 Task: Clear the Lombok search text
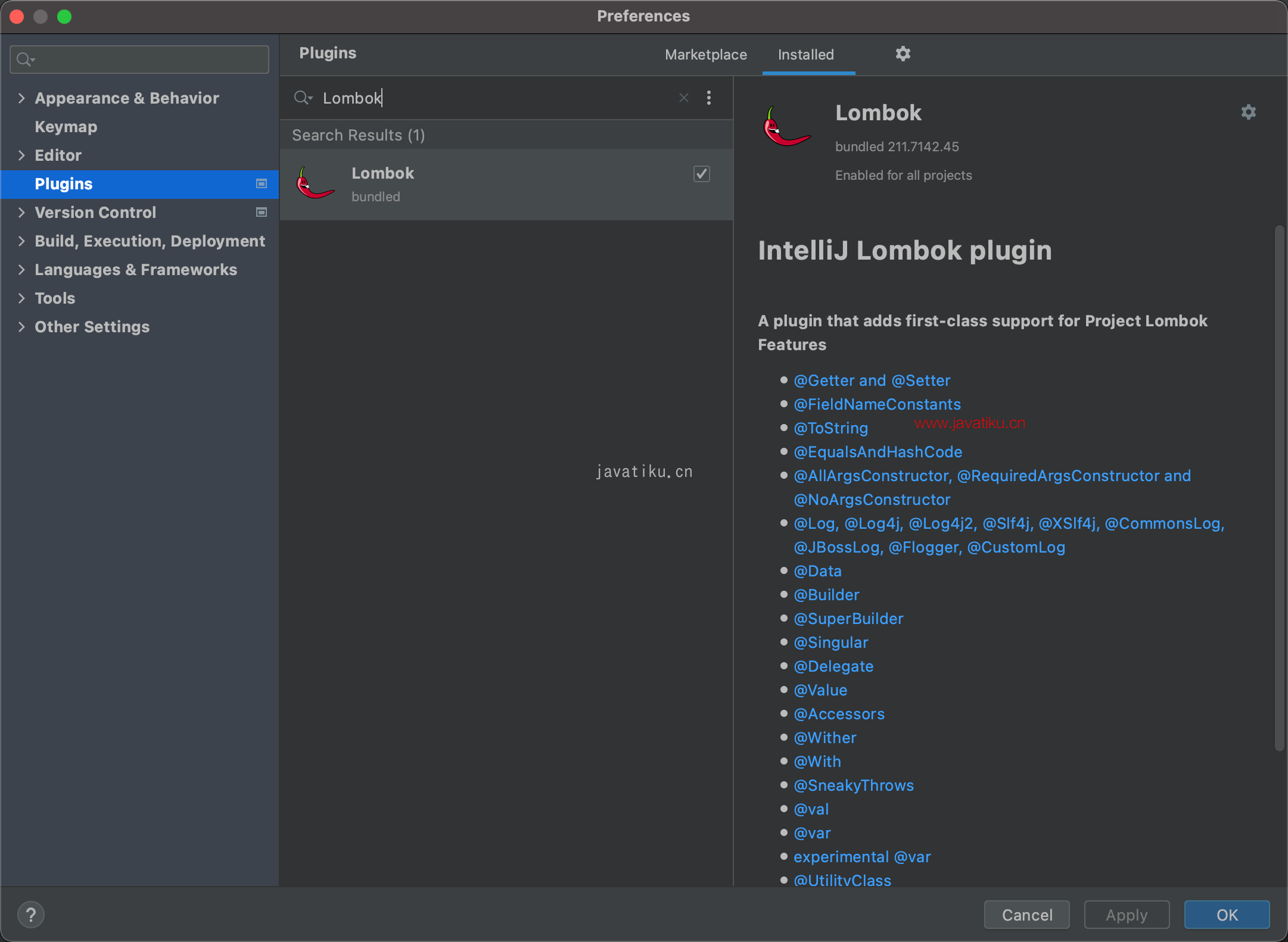coord(684,98)
